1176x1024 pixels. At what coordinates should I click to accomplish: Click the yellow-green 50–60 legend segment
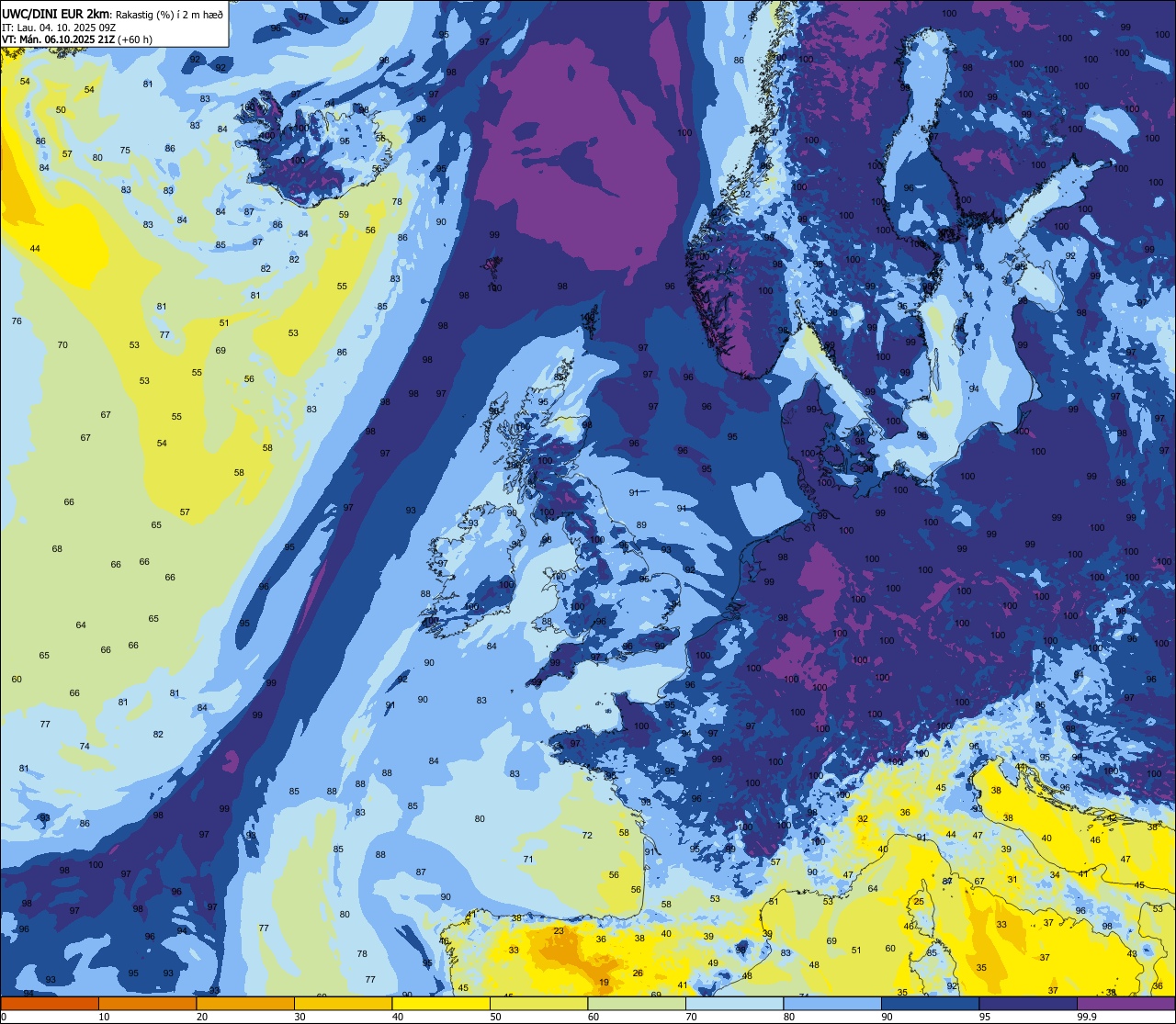[x=538, y=1003]
